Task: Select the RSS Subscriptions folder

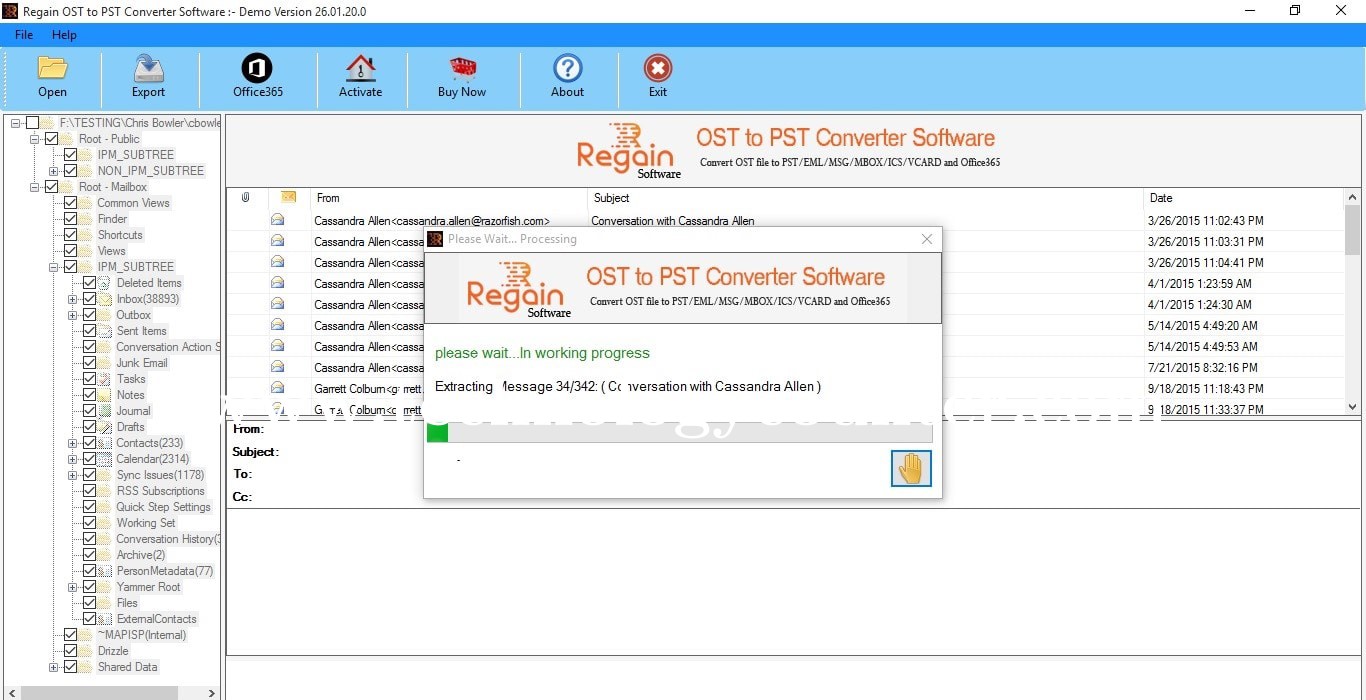Action: (x=160, y=491)
